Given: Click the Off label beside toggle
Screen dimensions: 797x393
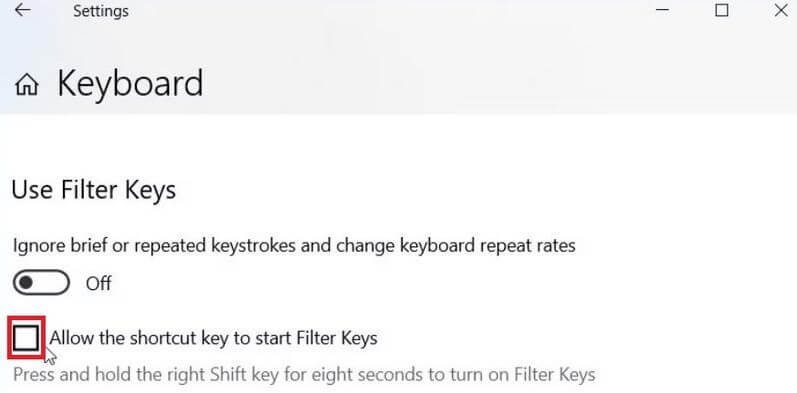Looking at the screenshot, I should pyautogui.click(x=99, y=283).
